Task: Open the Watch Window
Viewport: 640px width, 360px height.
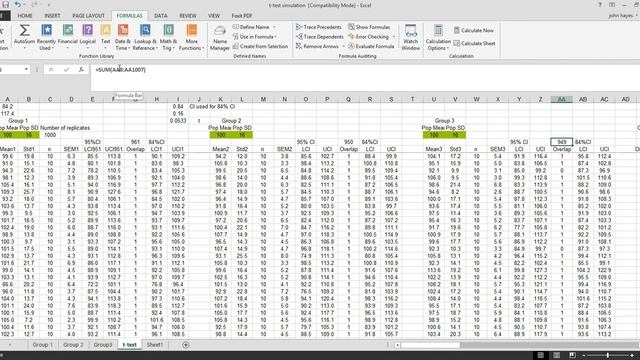Action: (411, 37)
